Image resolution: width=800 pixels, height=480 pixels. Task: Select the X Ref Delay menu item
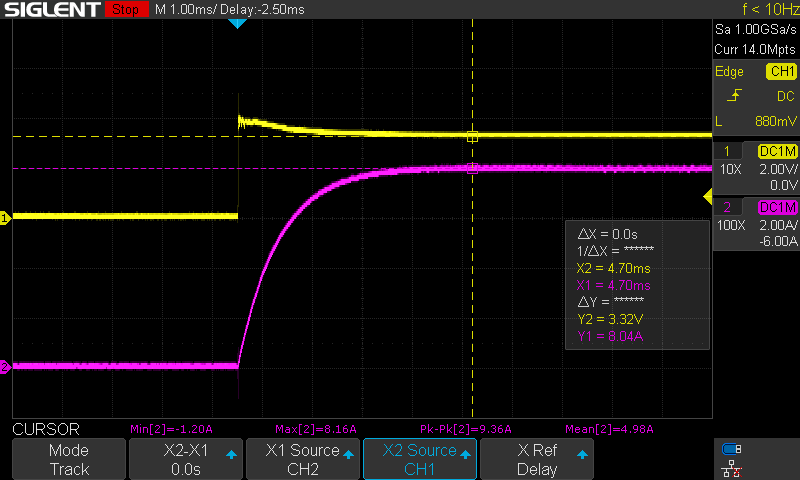click(537, 459)
